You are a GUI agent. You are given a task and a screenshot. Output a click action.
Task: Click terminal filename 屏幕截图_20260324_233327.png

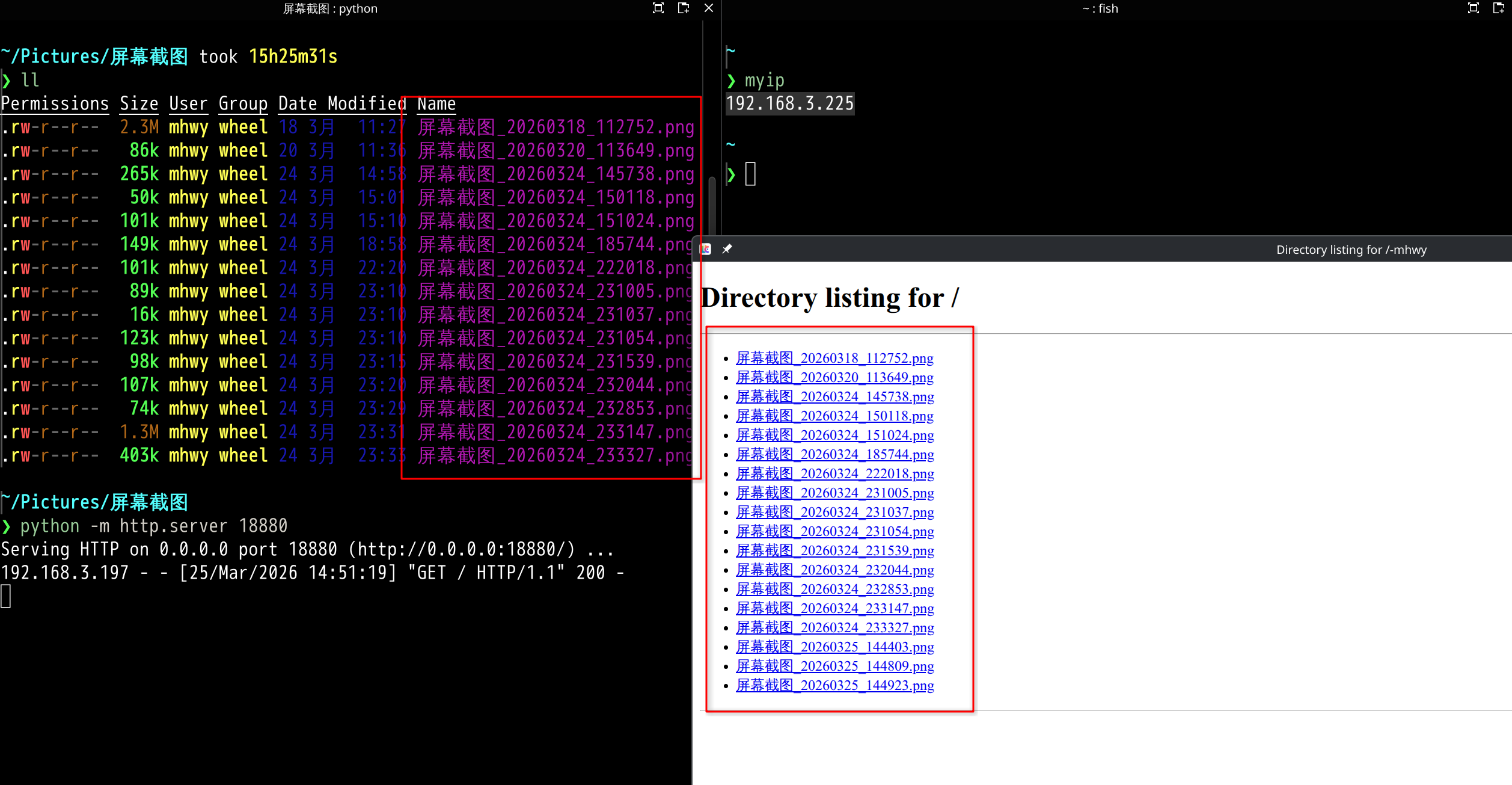[556, 456]
